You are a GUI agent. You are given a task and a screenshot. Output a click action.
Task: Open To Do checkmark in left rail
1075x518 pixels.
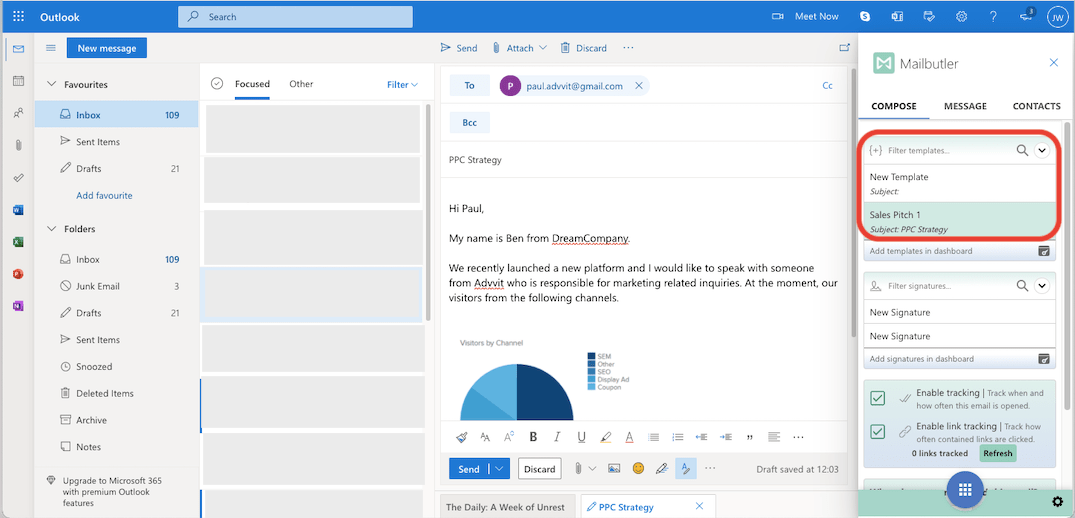[x=19, y=177]
